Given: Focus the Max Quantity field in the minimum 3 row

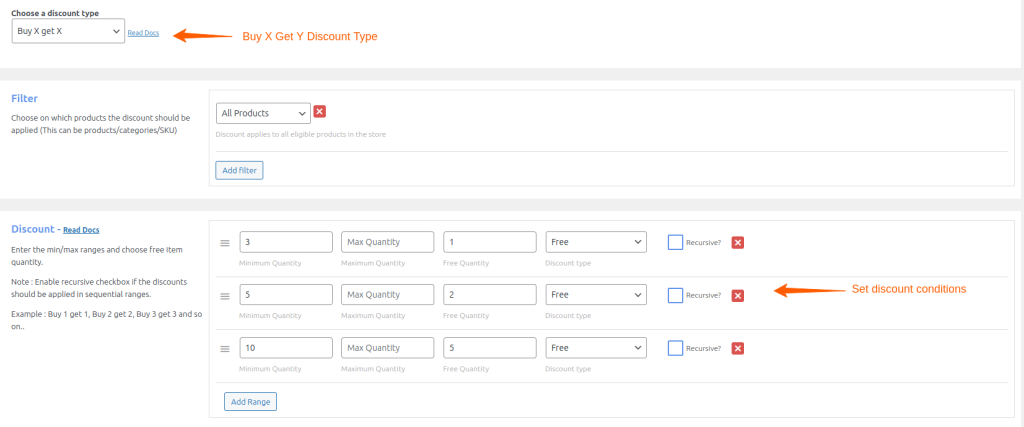Looking at the screenshot, I should tap(388, 242).
